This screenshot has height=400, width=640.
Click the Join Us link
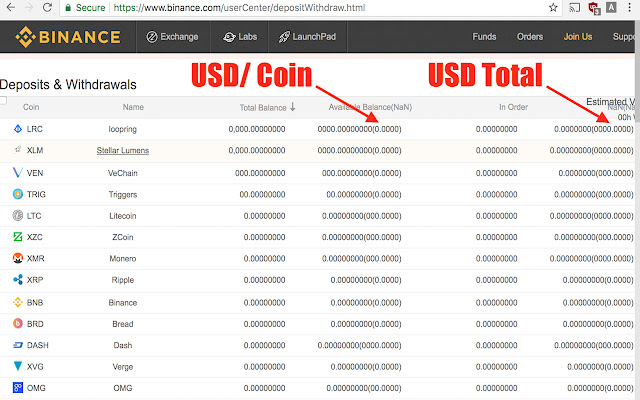pos(578,37)
